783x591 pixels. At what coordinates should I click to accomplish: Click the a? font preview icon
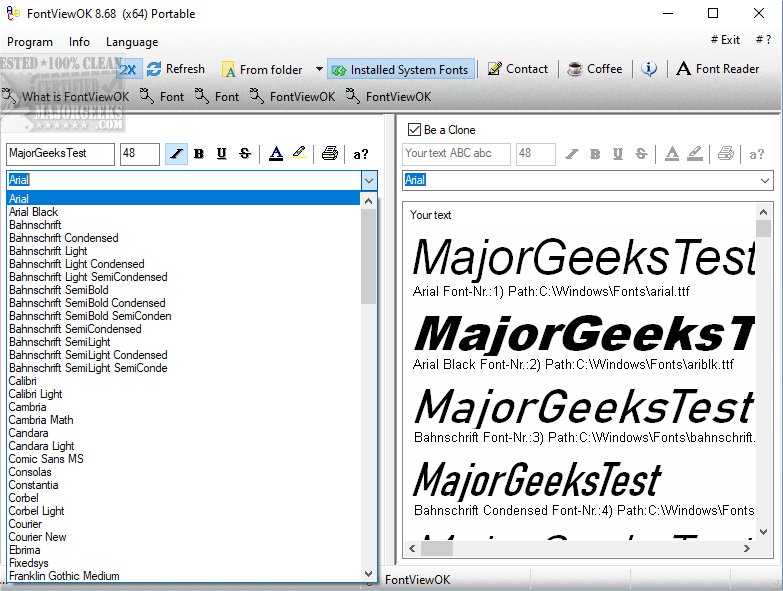pyautogui.click(x=360, y=154)
